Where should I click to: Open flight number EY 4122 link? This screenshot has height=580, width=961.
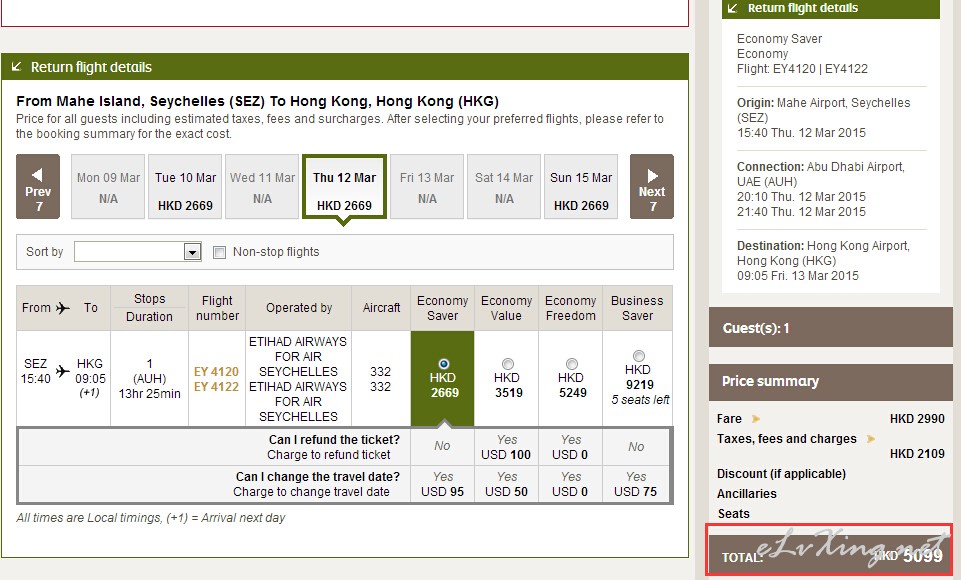point(216,387)
